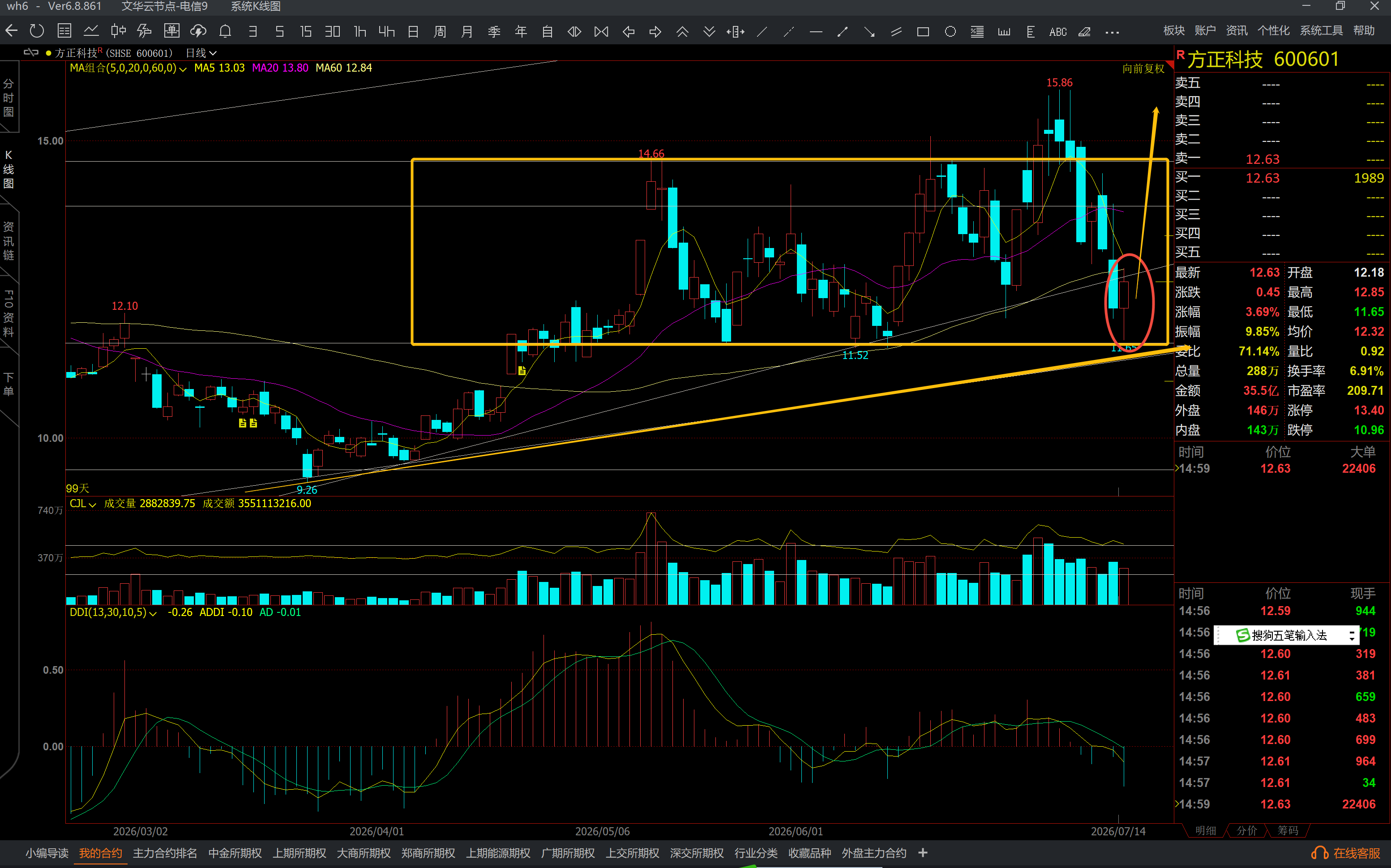Open the 账户 menu
Screen dimensions: 1391x868
click(1205, 30)
